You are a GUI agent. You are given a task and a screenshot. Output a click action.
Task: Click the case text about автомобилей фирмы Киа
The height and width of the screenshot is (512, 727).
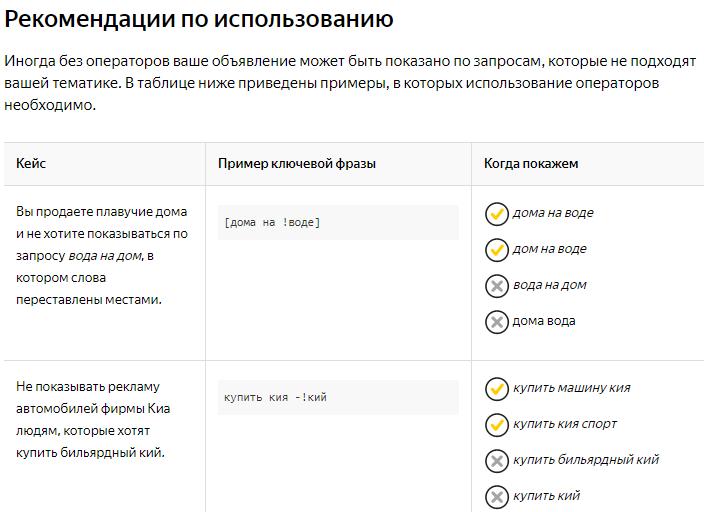click(93, 419)
